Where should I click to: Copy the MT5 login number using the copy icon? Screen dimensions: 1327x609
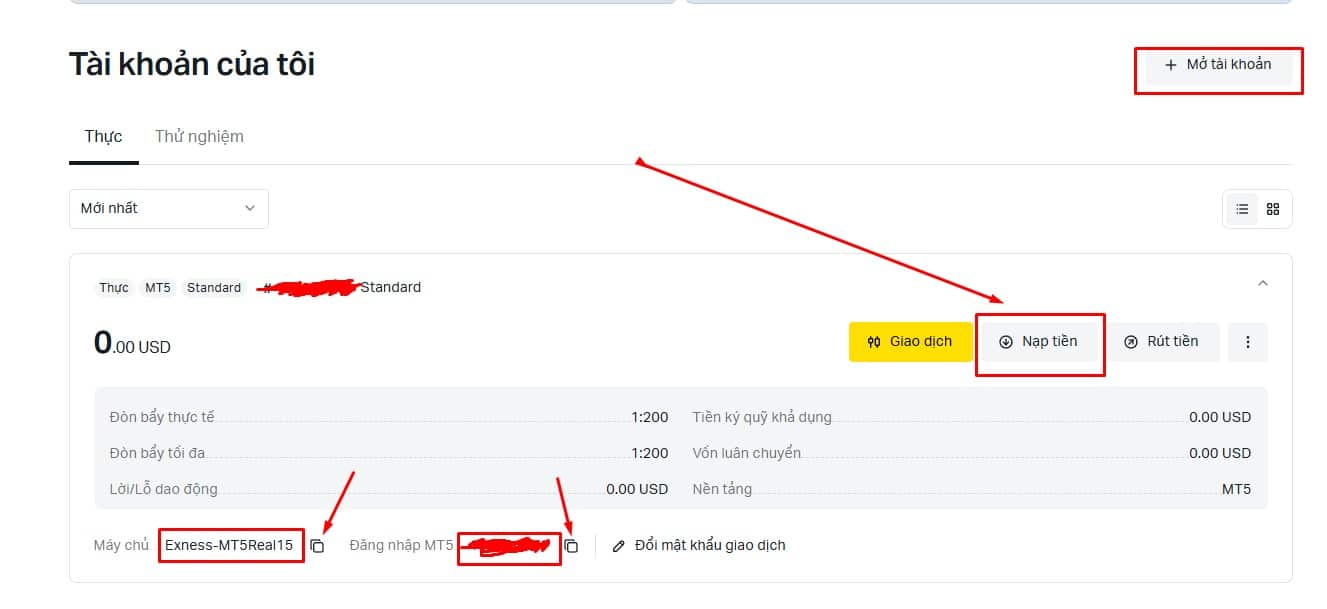[571, 546]
